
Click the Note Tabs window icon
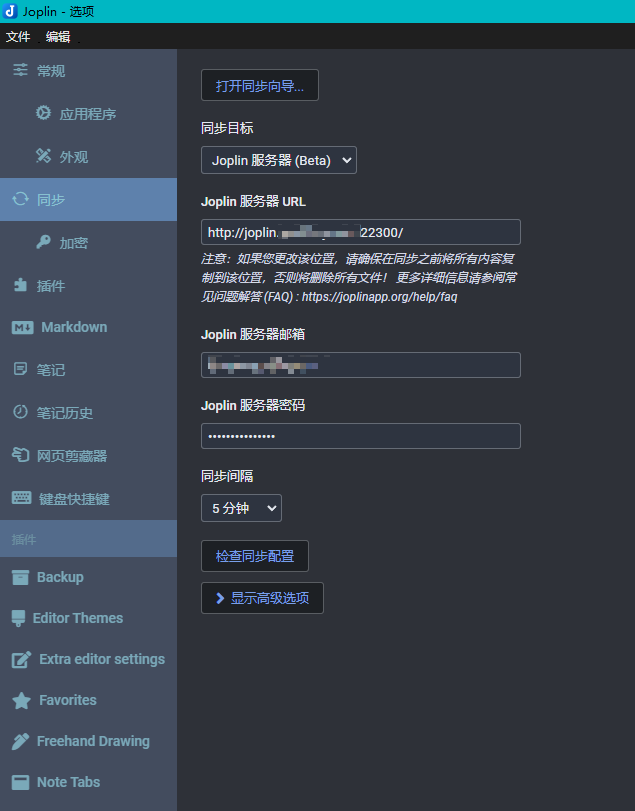pyautogui.click(x=20, y=782)
